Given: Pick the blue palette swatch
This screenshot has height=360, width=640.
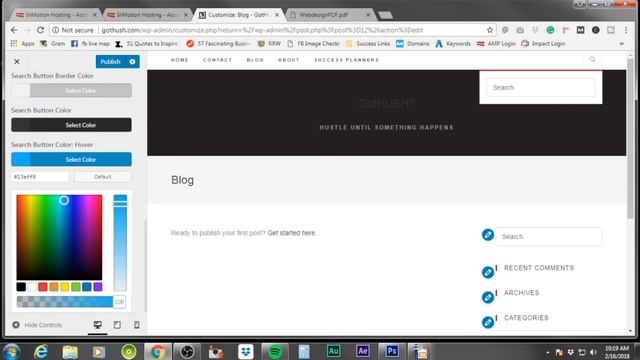Looking at the screenshot, I should (x=87, y=287).
